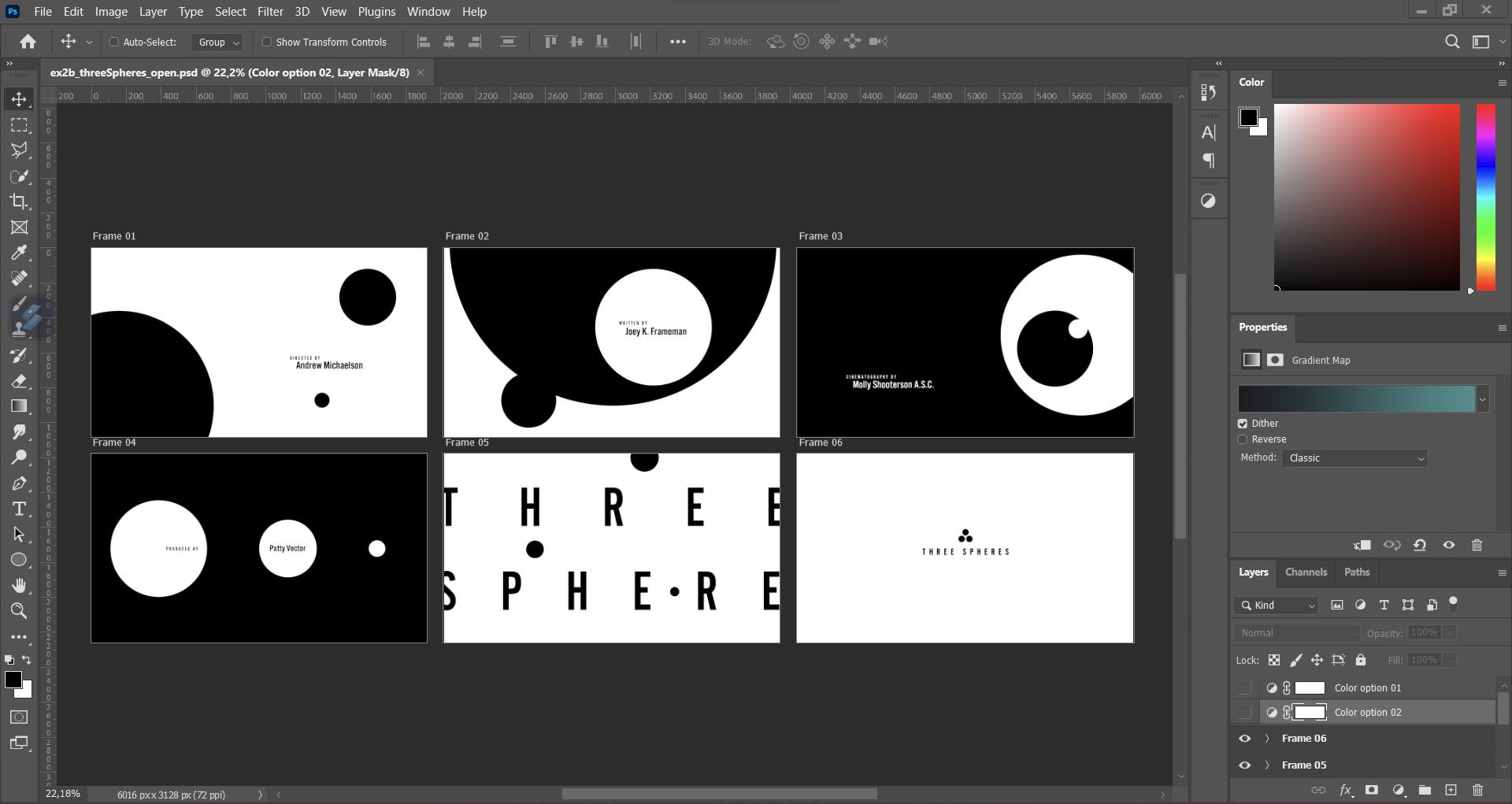The height and width of the screenshot is (804, 1512).
Task: Create a new group via folder icon
Action: pos(1425,790)
